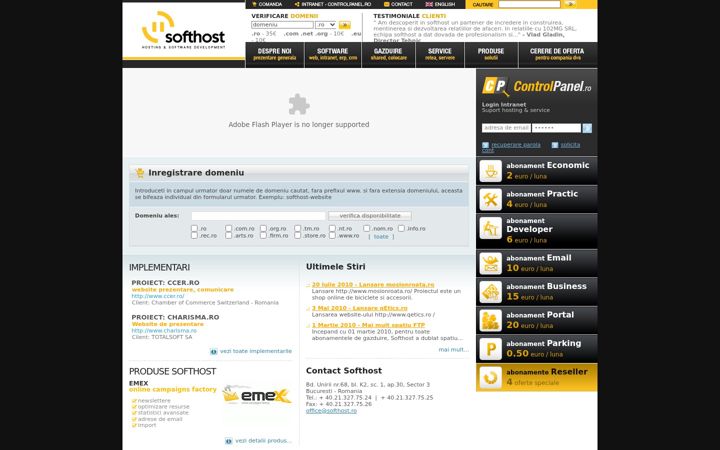This screenshot has height=450, width=720.
Task: Click the verifica disponibilitate button
Action: tap(370, 216)
